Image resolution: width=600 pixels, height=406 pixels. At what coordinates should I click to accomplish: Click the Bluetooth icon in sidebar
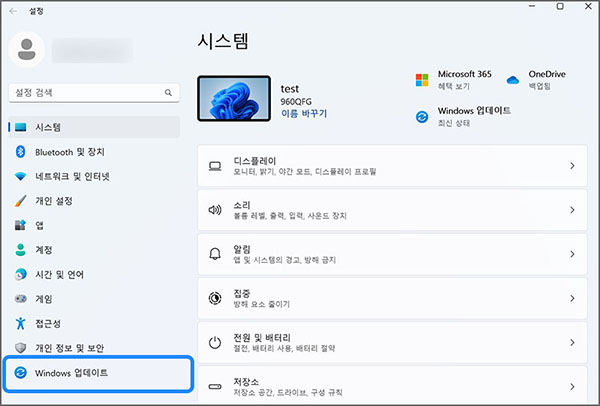point(21,152)
